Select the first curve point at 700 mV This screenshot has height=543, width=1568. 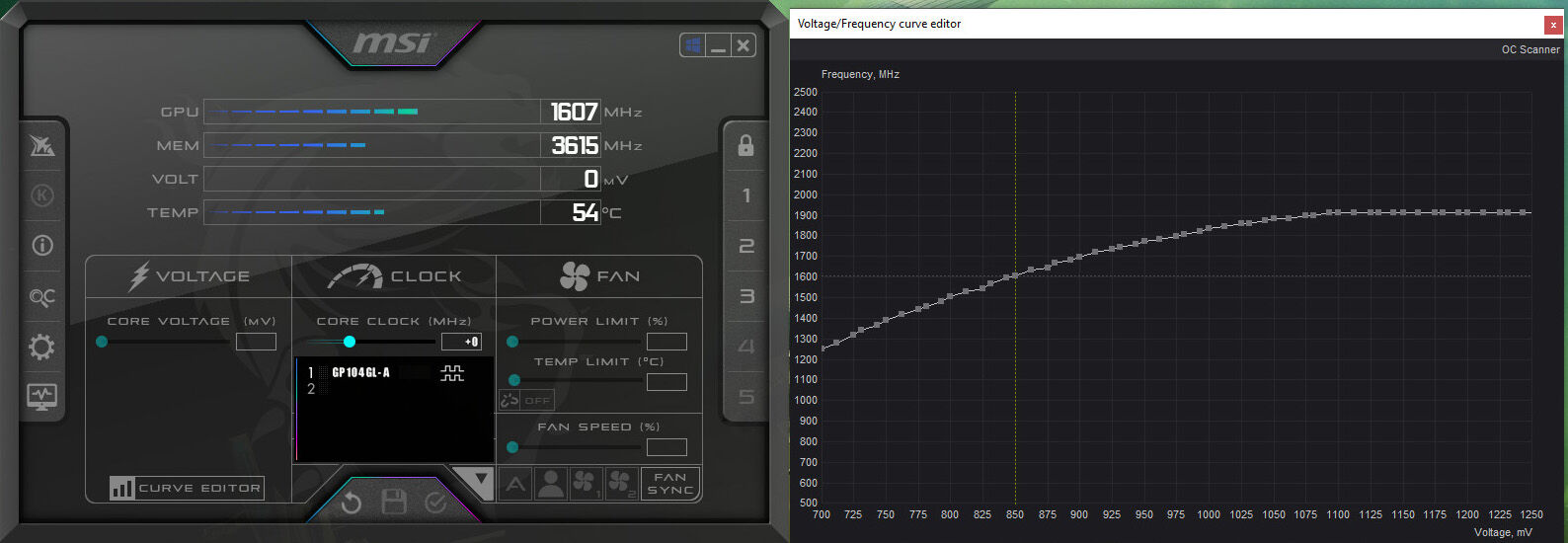823,349
